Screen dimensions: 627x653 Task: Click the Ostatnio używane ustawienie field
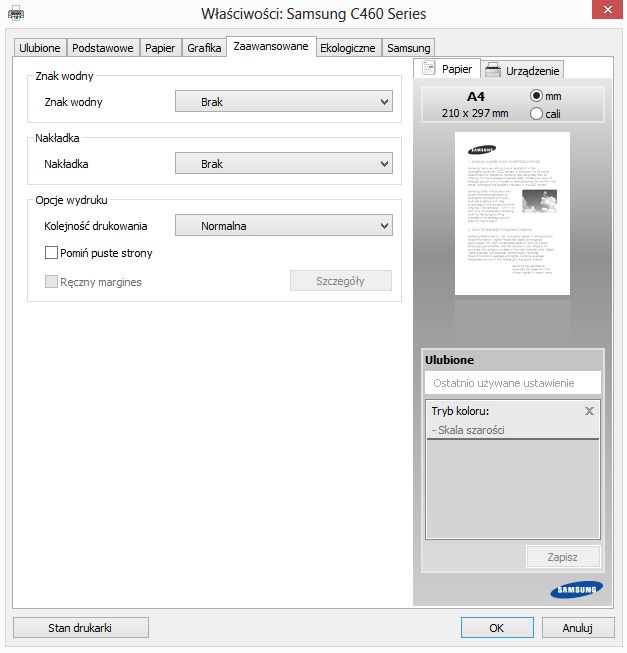[x=513, y=383]
